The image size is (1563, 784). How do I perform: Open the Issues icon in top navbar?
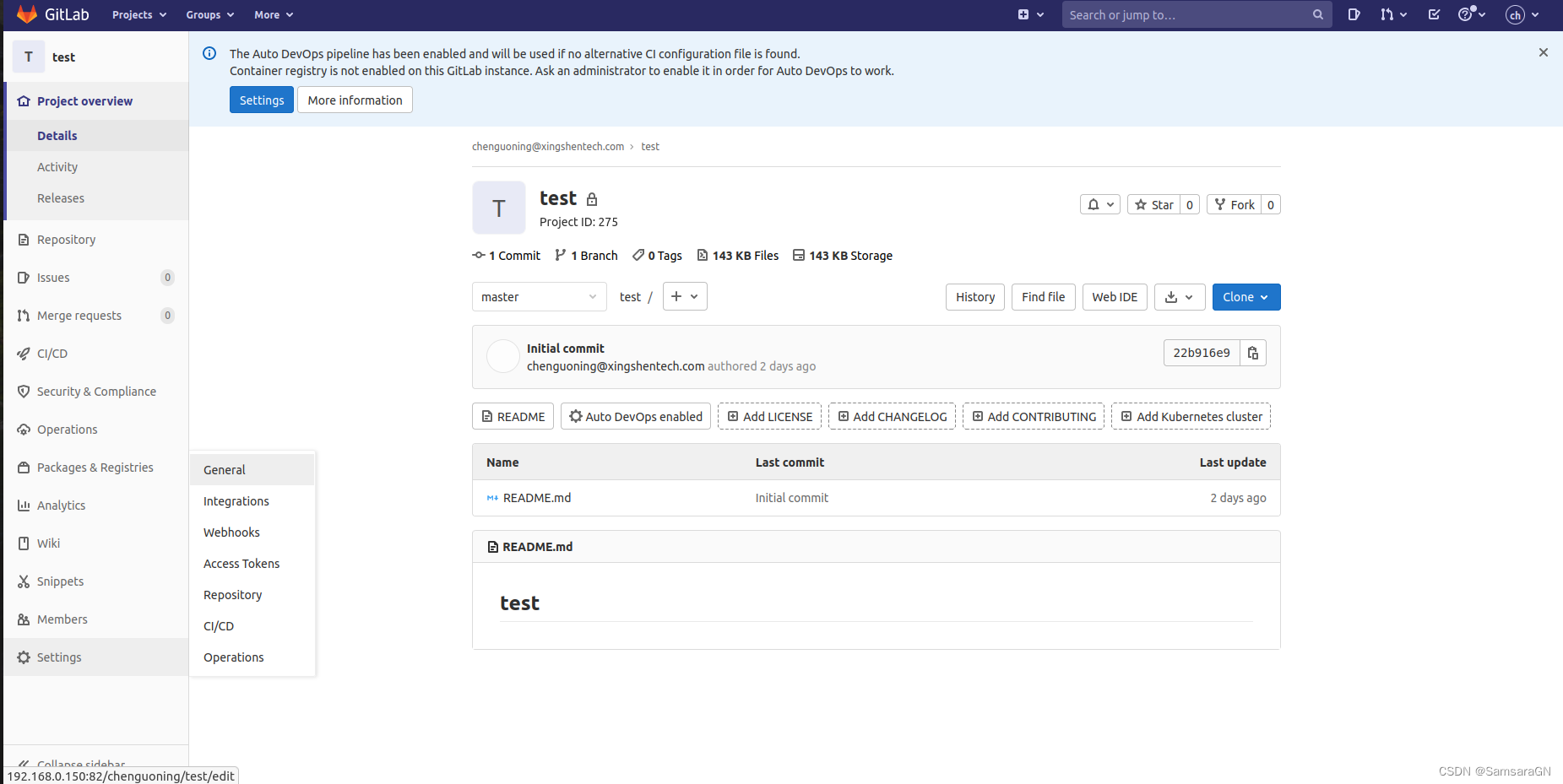(1354, 14)
